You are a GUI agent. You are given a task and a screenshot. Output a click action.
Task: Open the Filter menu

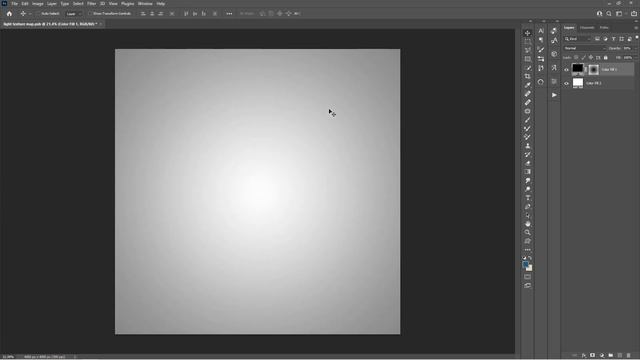point(91,4)
